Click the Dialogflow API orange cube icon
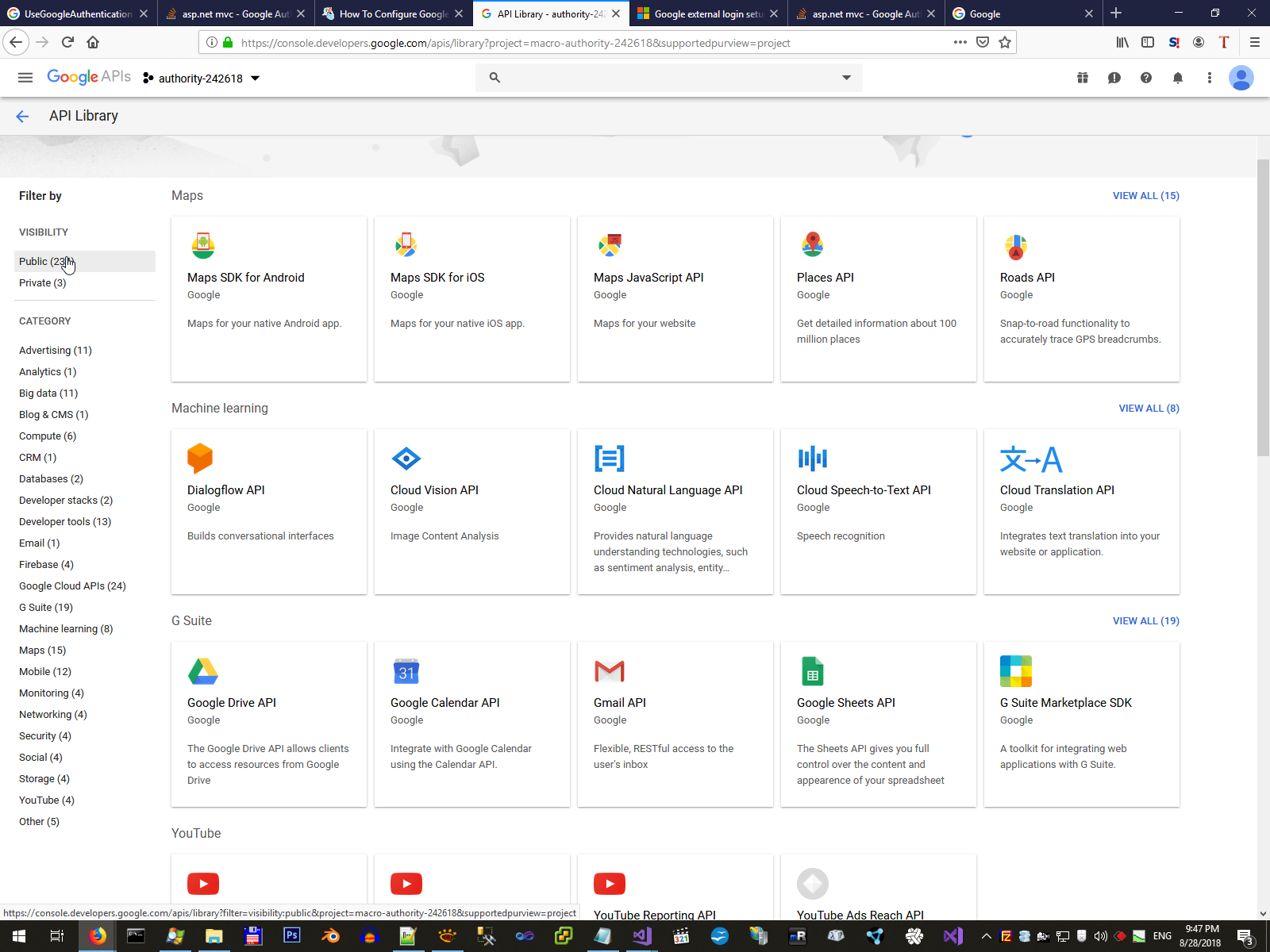 pyautogui.click(x=200, y=459)
